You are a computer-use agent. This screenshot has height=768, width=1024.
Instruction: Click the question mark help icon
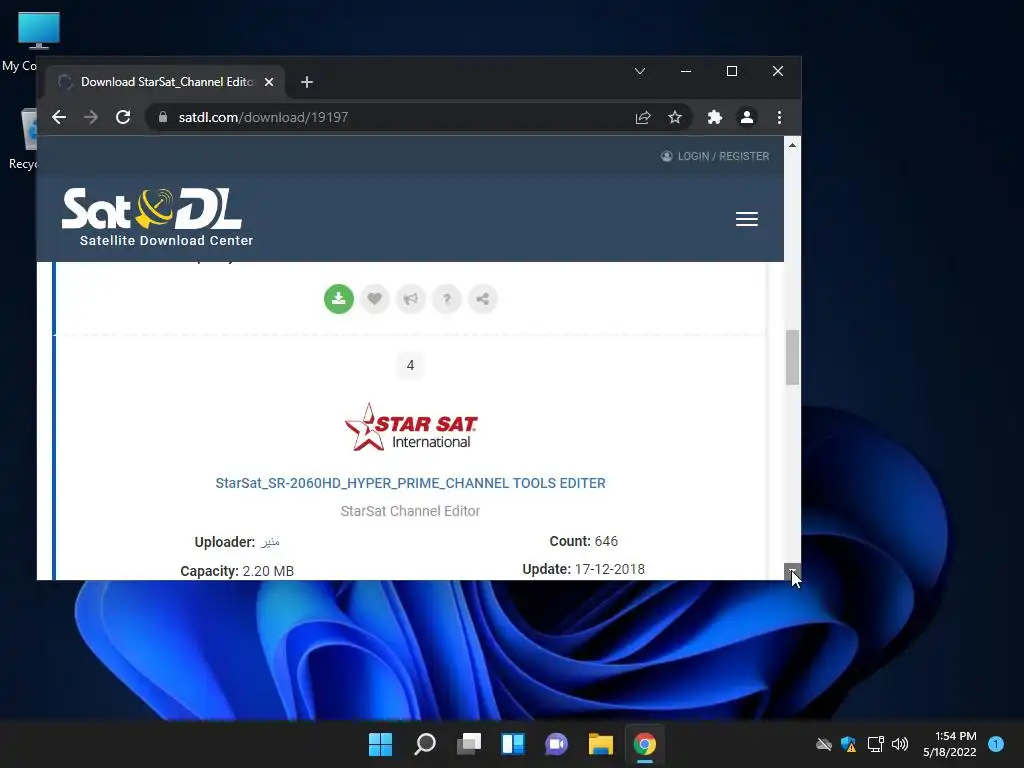pyautogui.click(x=447, y=299)
